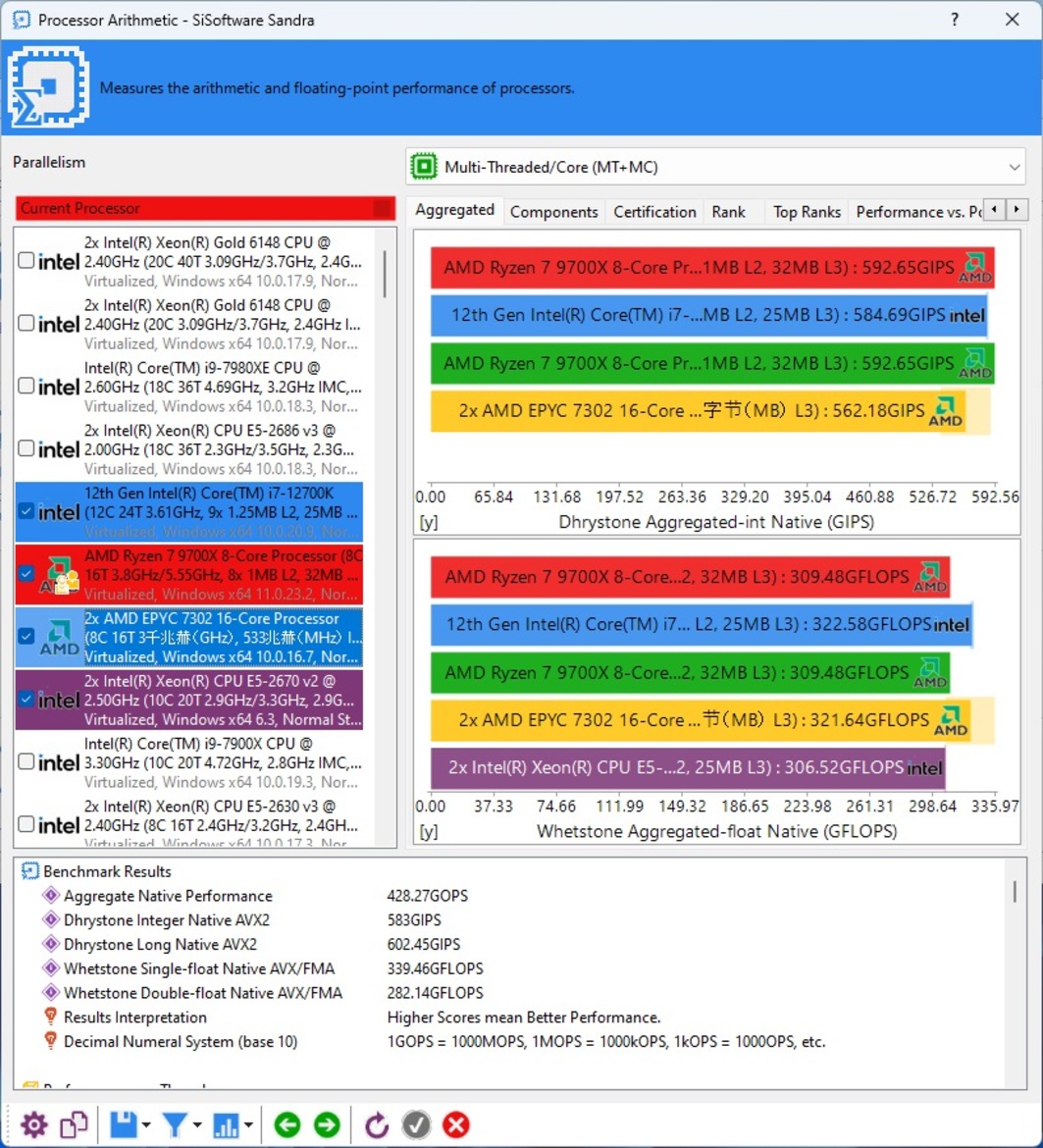Image resolution: width=1043 pixels, height=1148 pixels.
Task: Click the AMD logo of the EPYC 7302 entry
Action: coord(59,637)
